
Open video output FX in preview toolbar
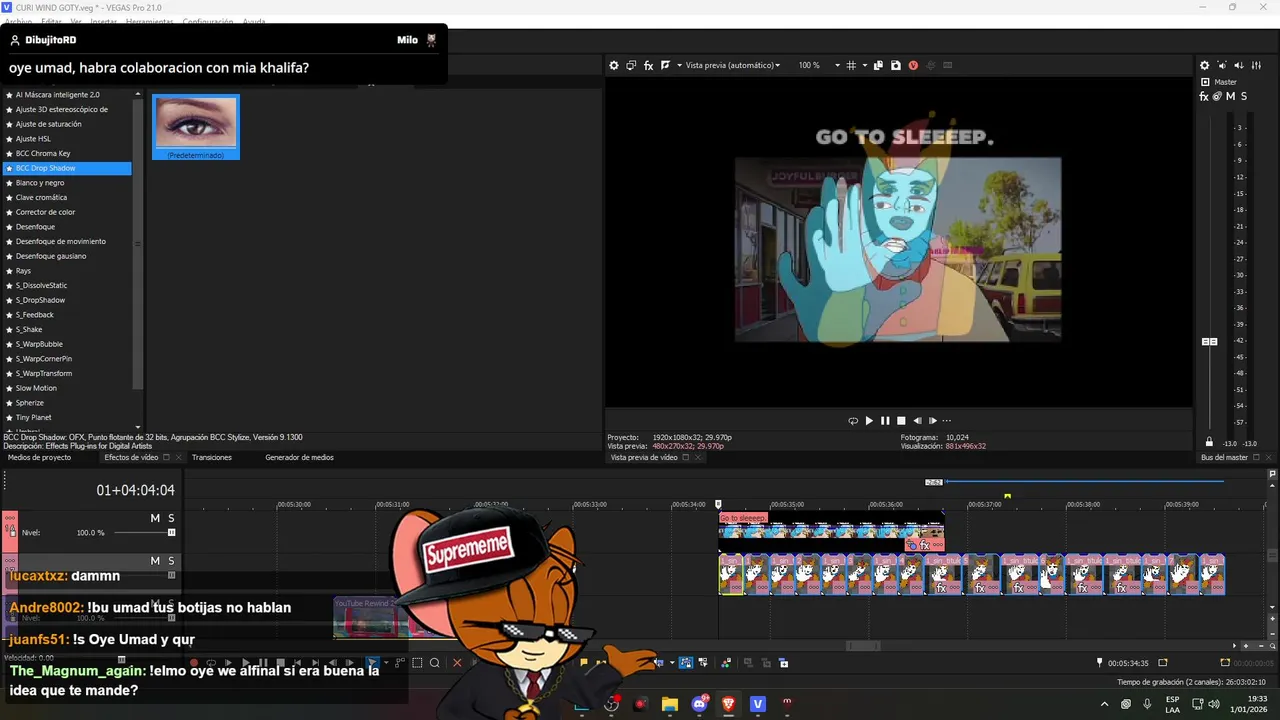click(648, 65)
